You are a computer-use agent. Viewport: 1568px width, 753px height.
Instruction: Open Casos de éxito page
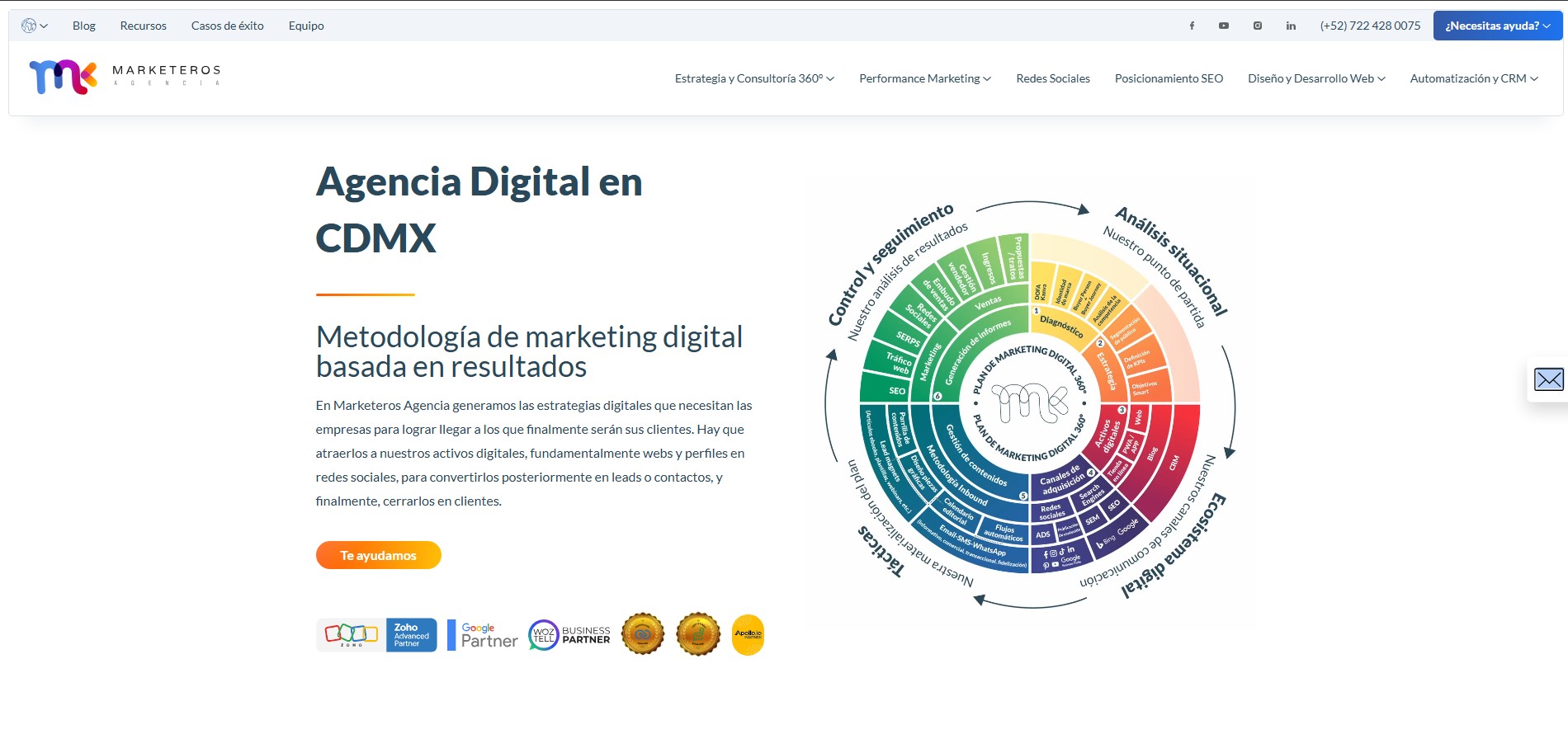tap(228, 26)
